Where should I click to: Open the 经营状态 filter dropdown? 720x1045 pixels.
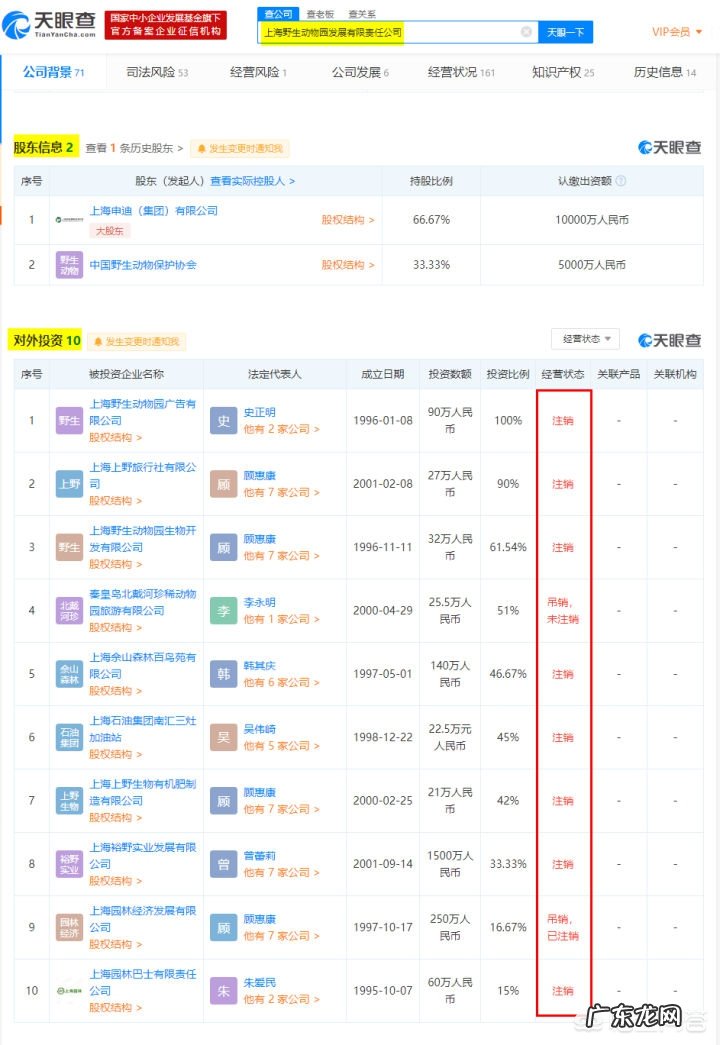point(585,339)
